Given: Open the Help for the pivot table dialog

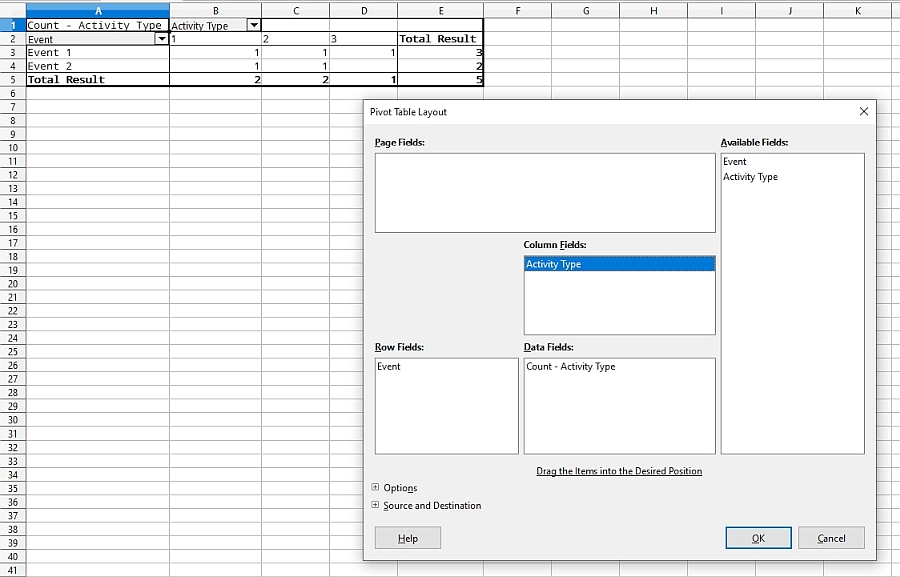Looking at the screenshot, I should pyautogui.click(x=407, y=537).
